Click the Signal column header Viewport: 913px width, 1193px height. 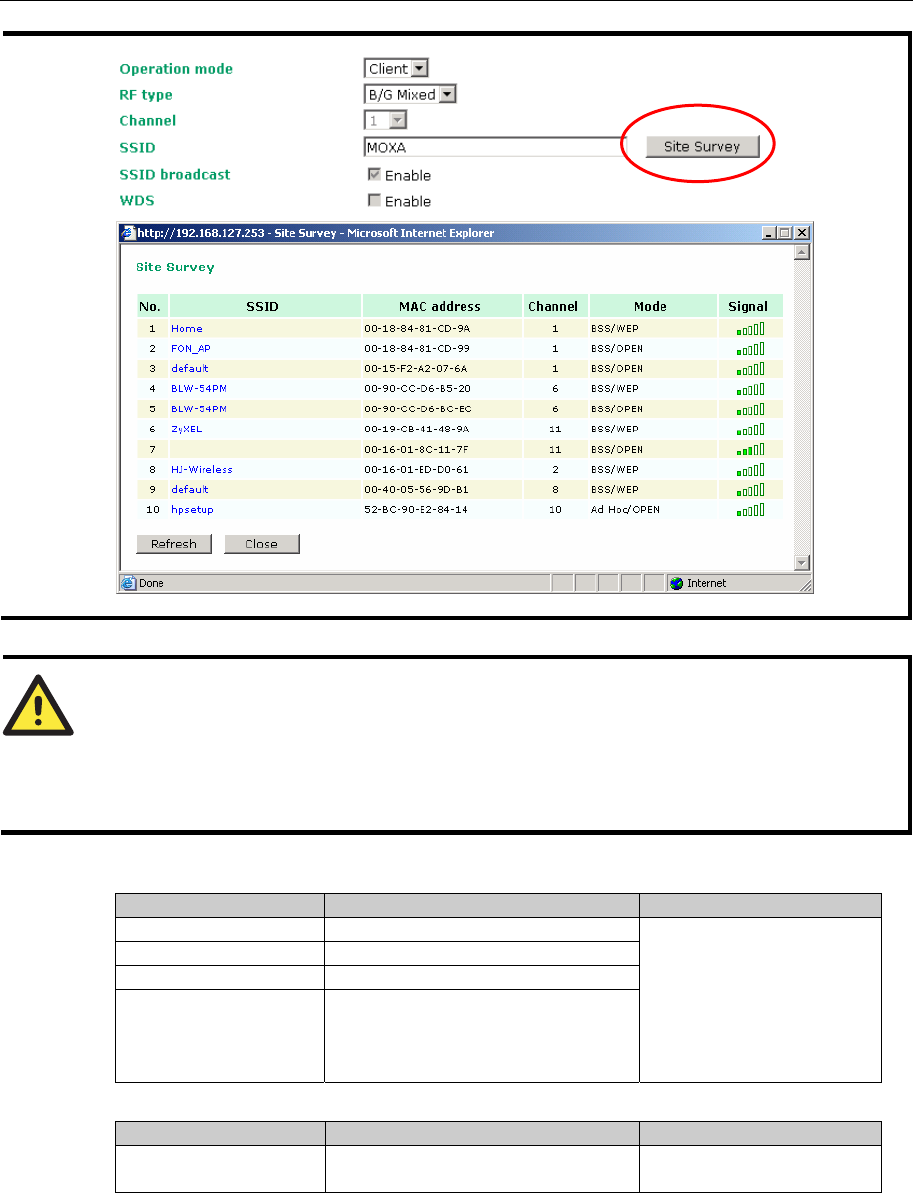coord(750,306)
